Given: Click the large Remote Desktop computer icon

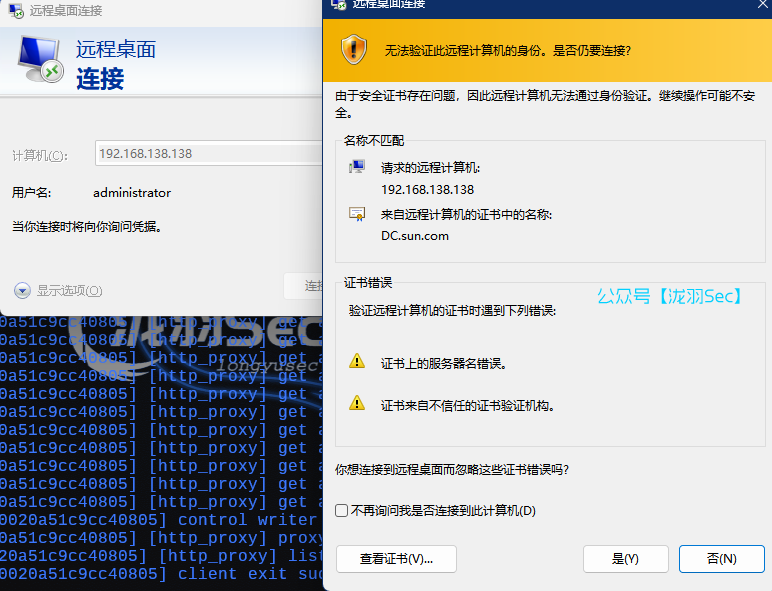Looking at the screenshot, I should (41, 61).
